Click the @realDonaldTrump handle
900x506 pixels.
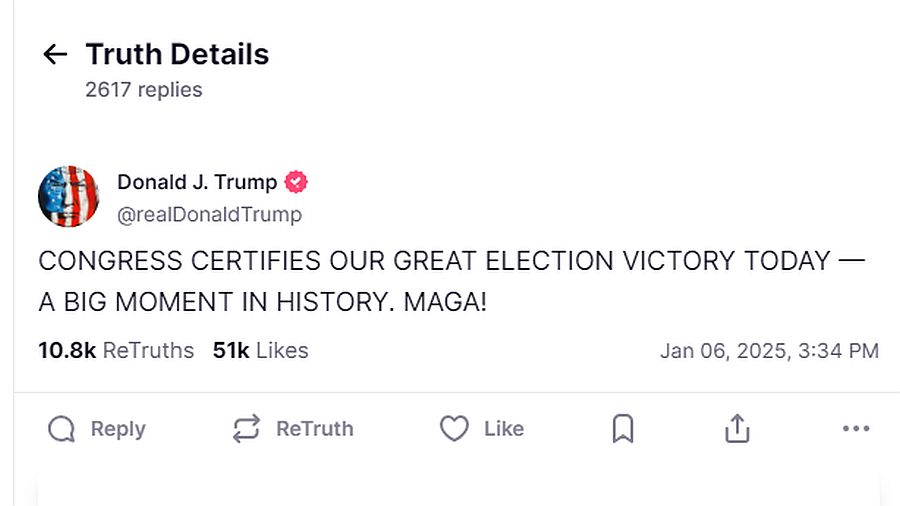coord(209,214)
